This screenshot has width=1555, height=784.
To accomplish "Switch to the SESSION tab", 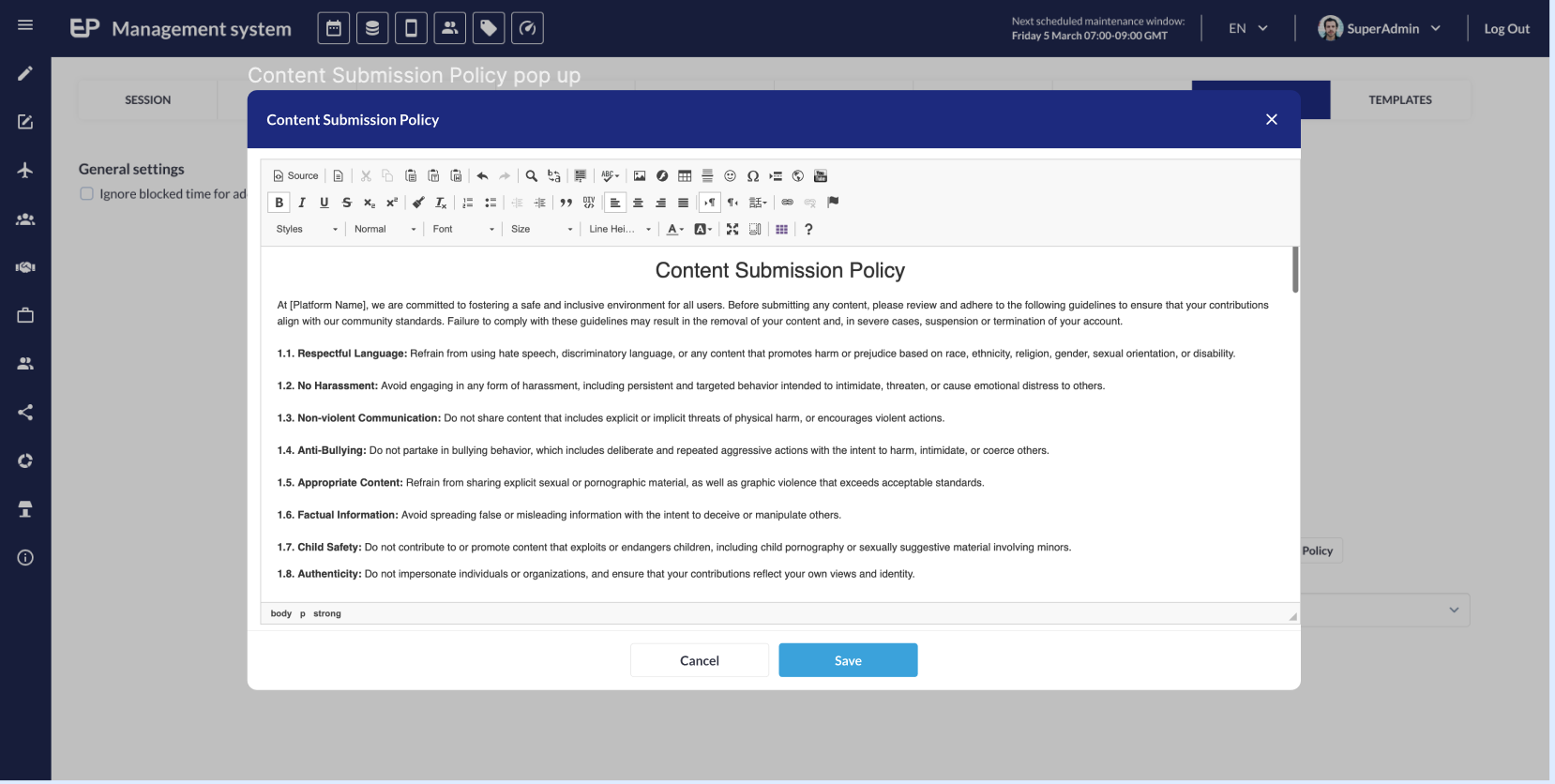I will 148,99.
